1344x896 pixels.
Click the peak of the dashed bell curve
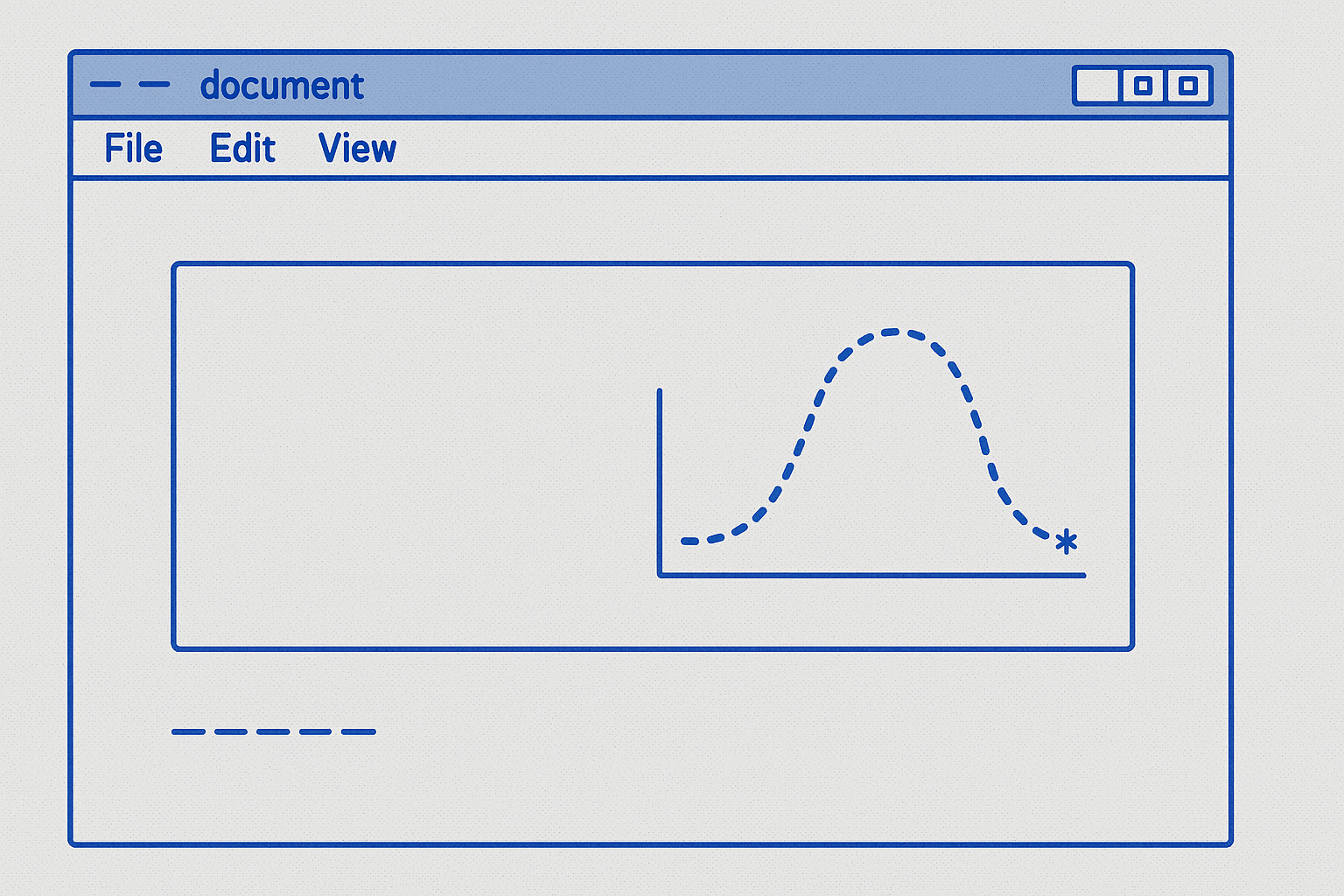tap(891, 332)
